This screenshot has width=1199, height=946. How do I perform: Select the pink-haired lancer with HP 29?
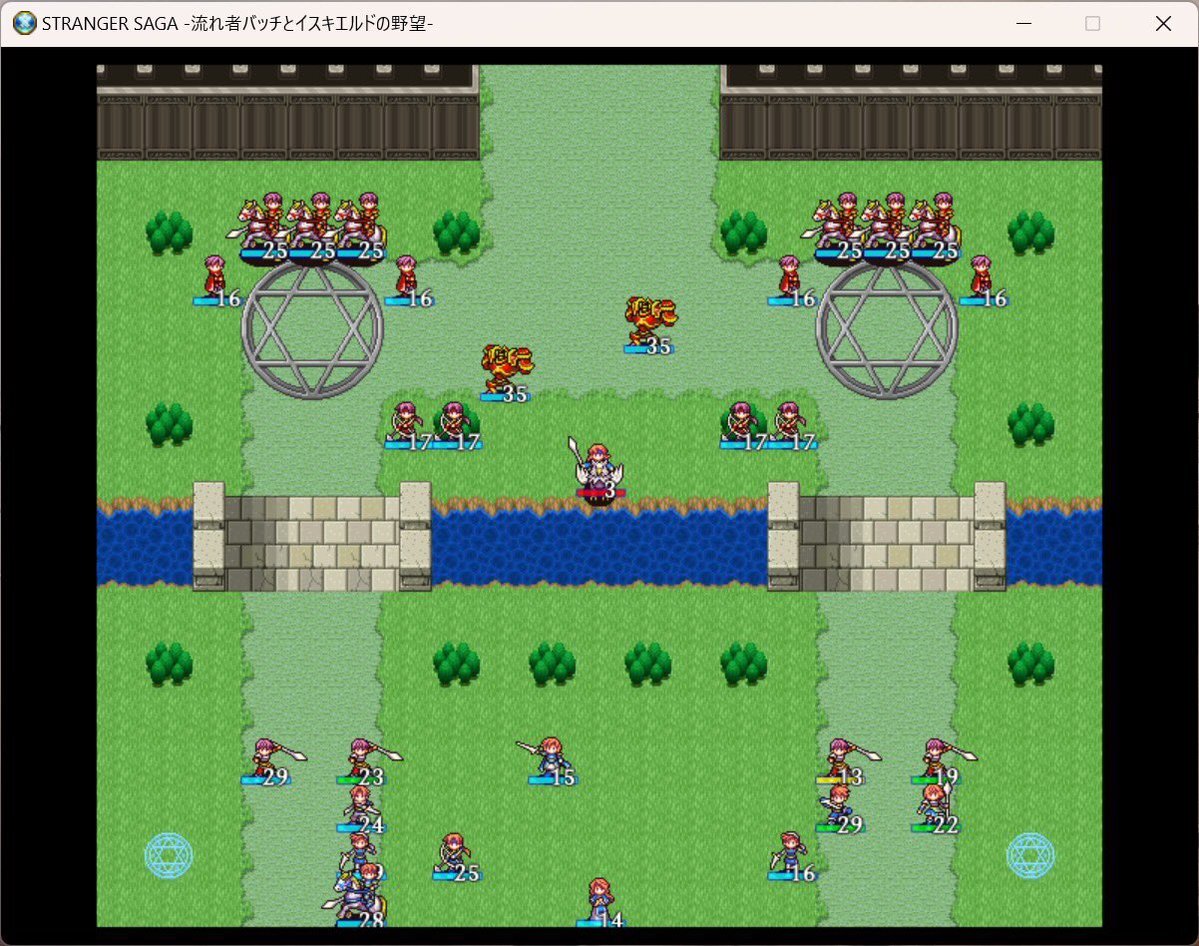tap(270, 762)
